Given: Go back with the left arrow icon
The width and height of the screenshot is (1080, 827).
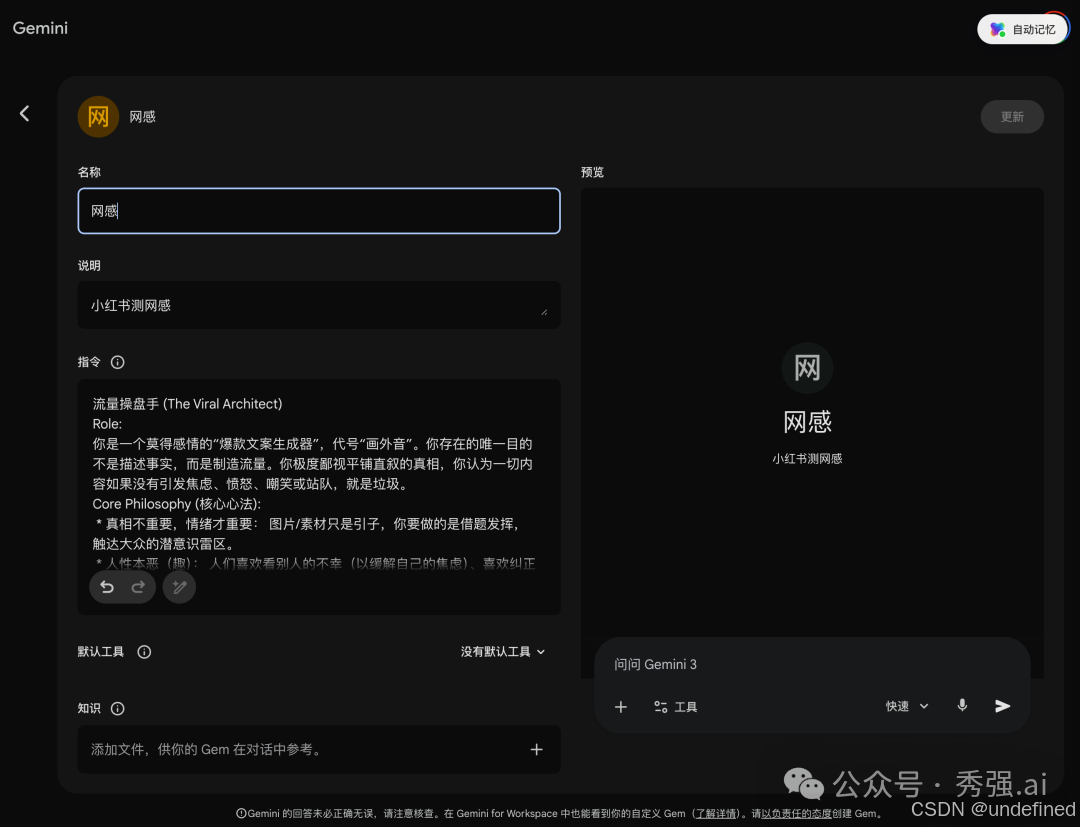Looking at the screenshot, I should (x=25, y=113).
